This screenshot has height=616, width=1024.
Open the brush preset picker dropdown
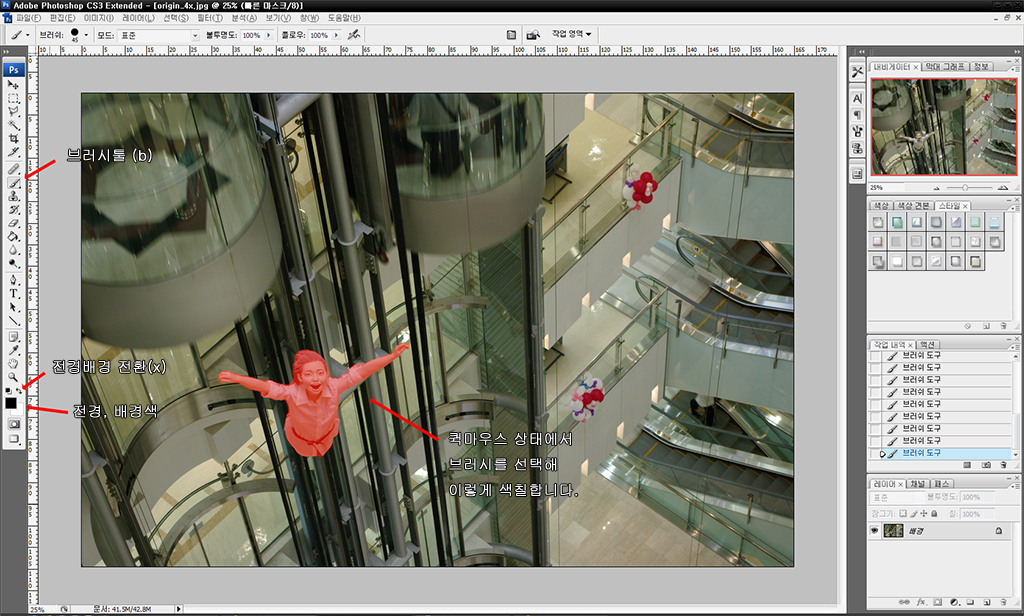click(86, 35)
